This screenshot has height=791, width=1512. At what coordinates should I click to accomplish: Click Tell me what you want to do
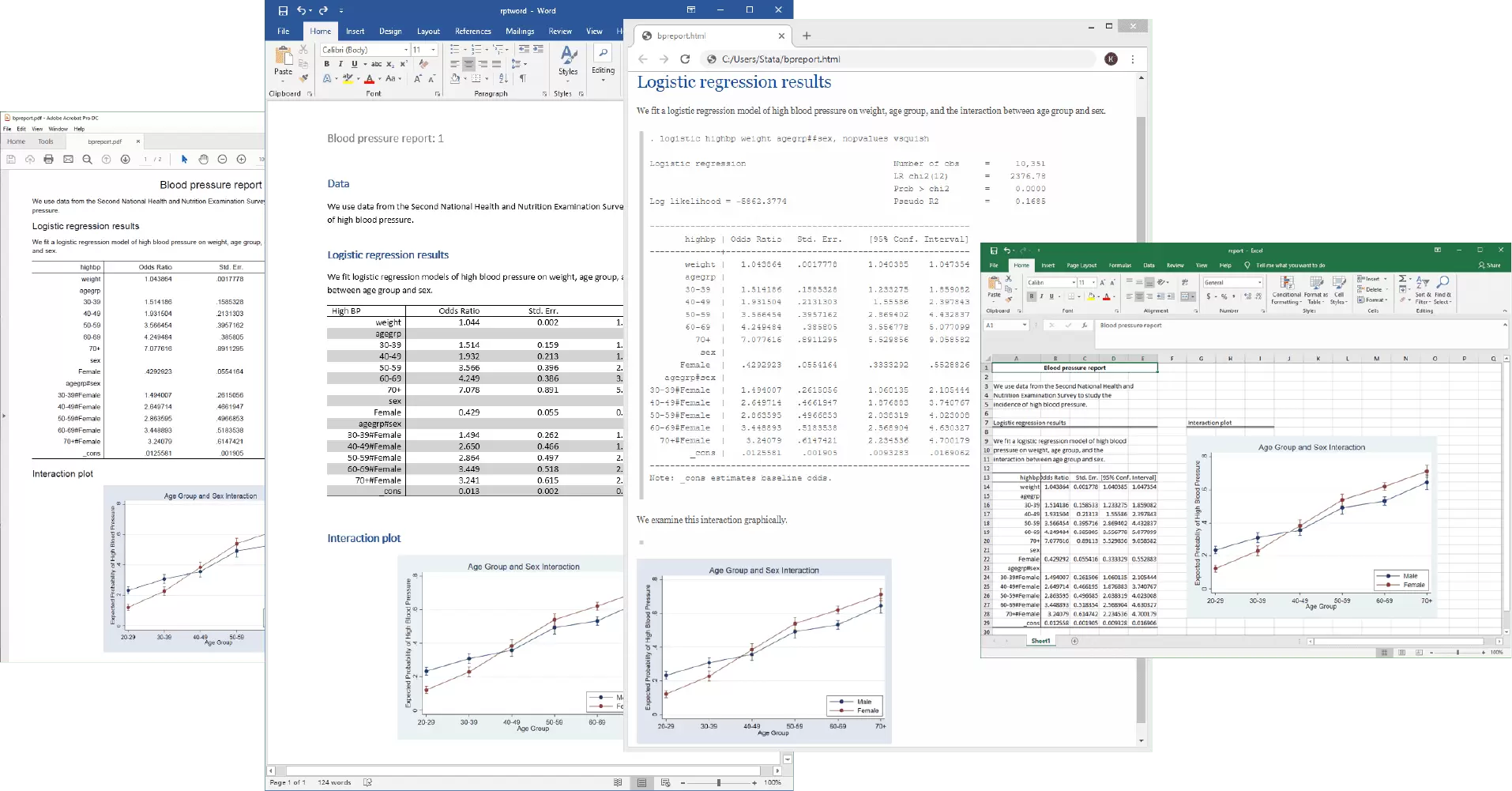point(1289,266)
